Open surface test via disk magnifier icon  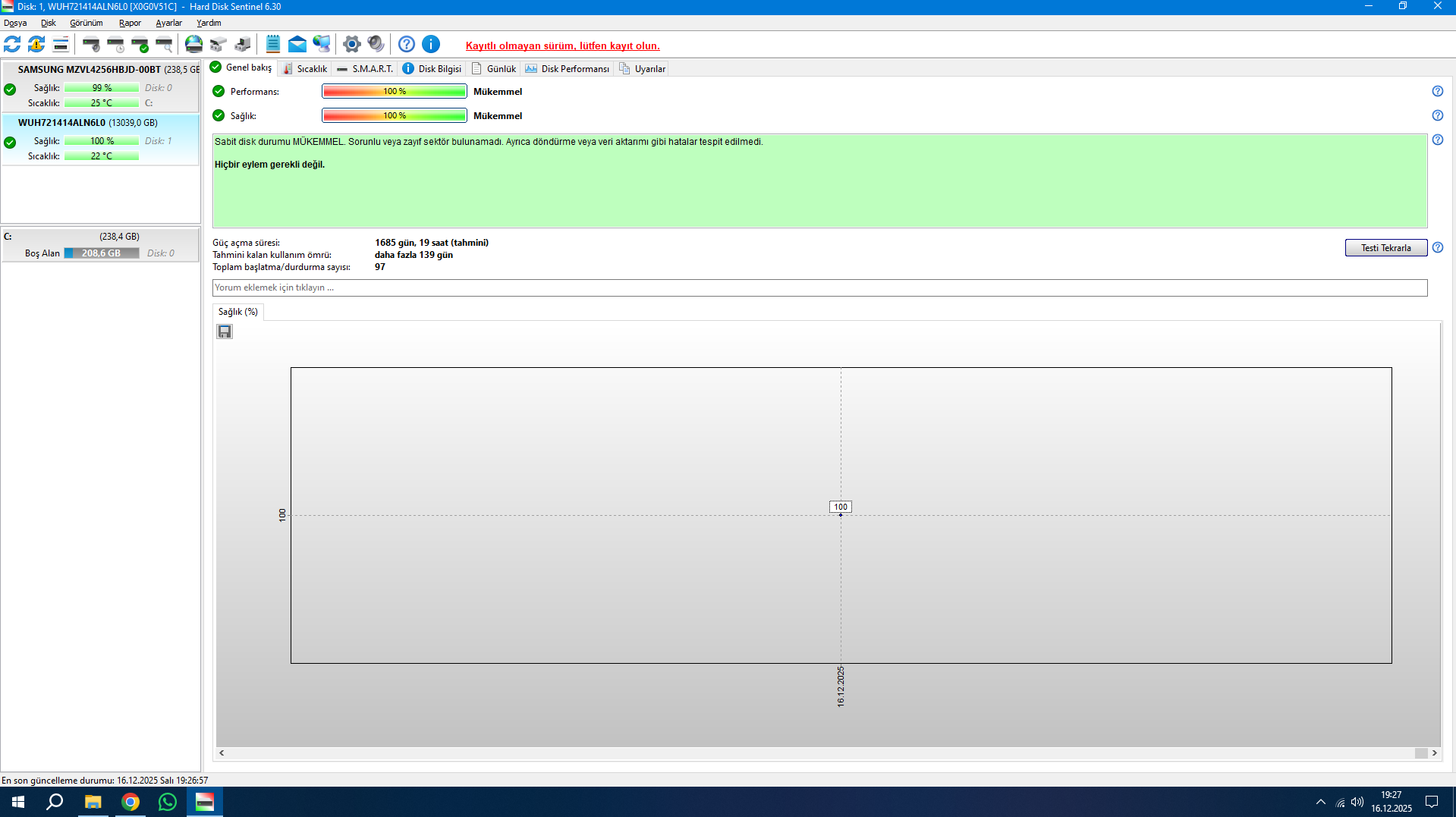pos(164,44)
